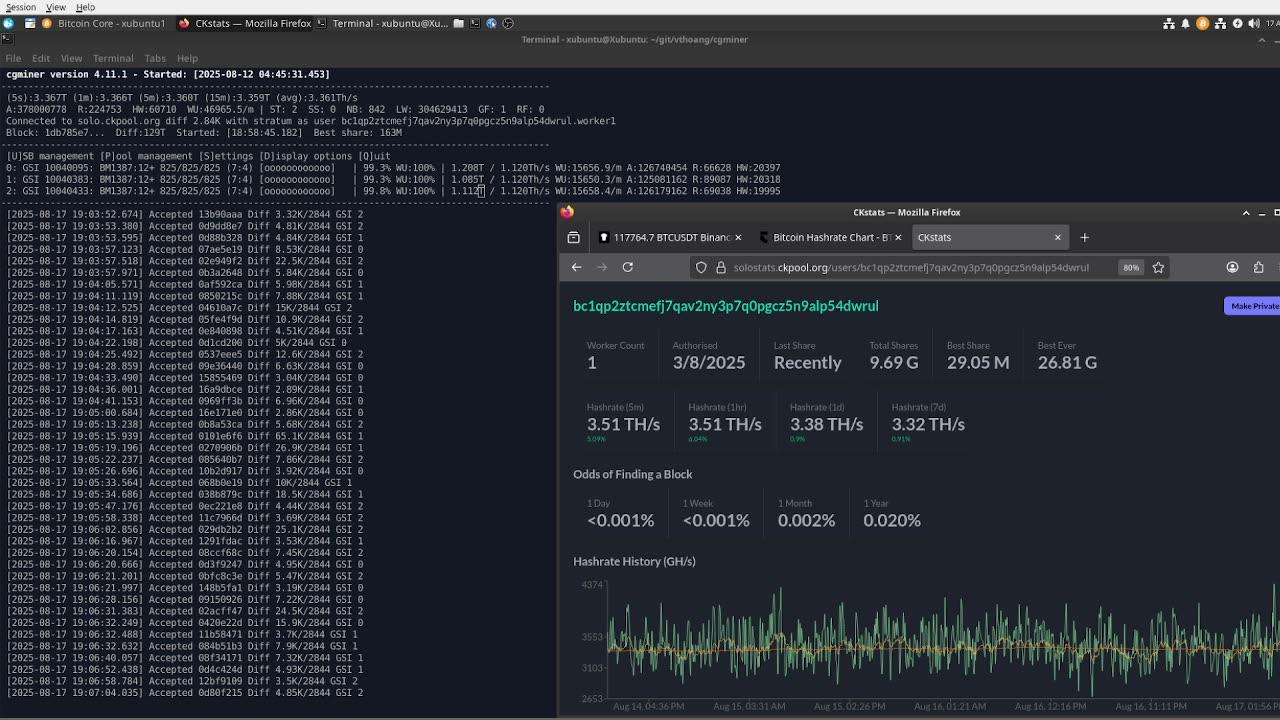Image resolution: width=1280 pixels, height=720 pixels.
Task: Click the tracking protection shield icon
Action: pyautogui.click(x=701, y=267)
